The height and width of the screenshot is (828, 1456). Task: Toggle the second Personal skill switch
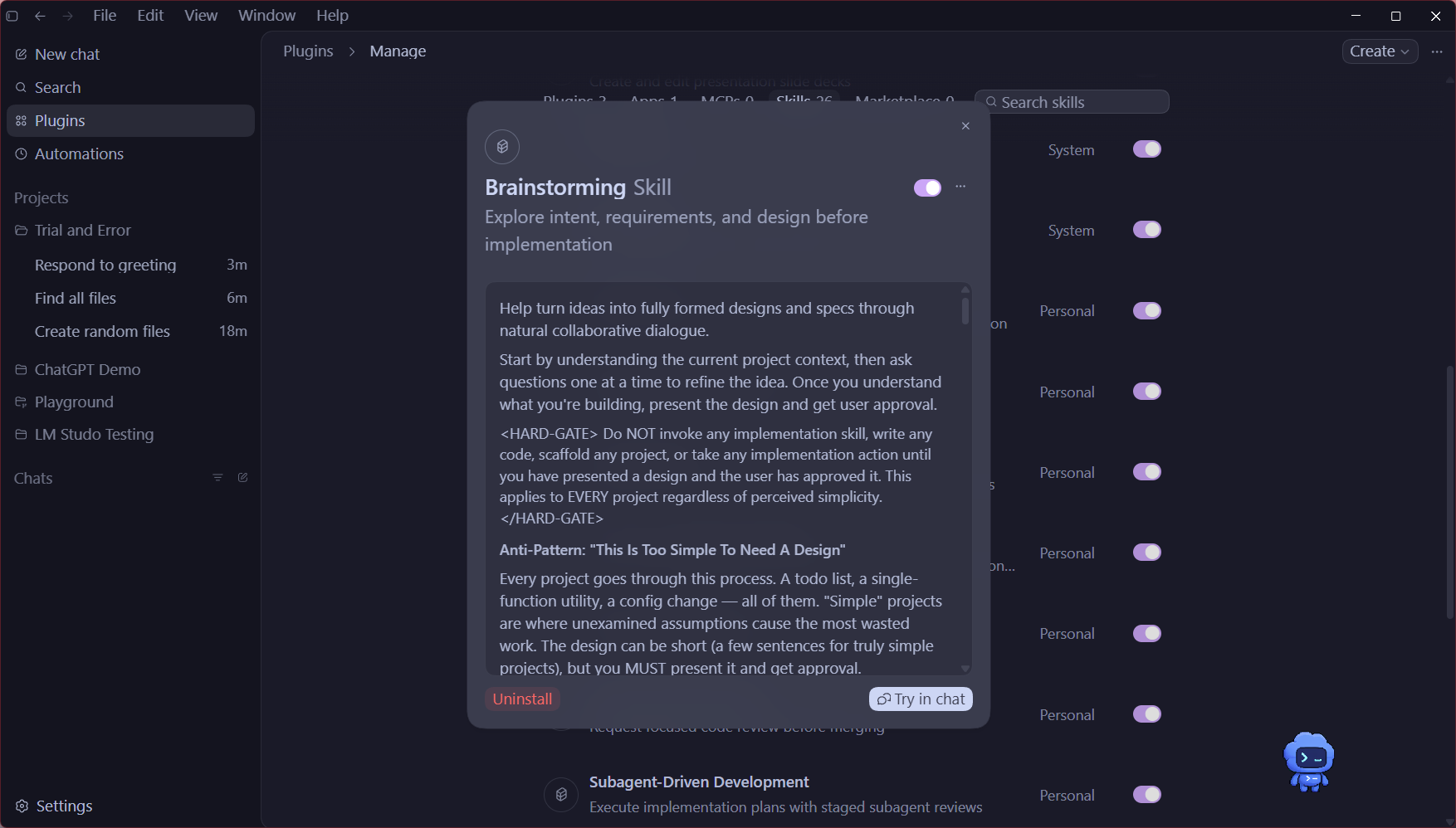(x=1147, y=392)
